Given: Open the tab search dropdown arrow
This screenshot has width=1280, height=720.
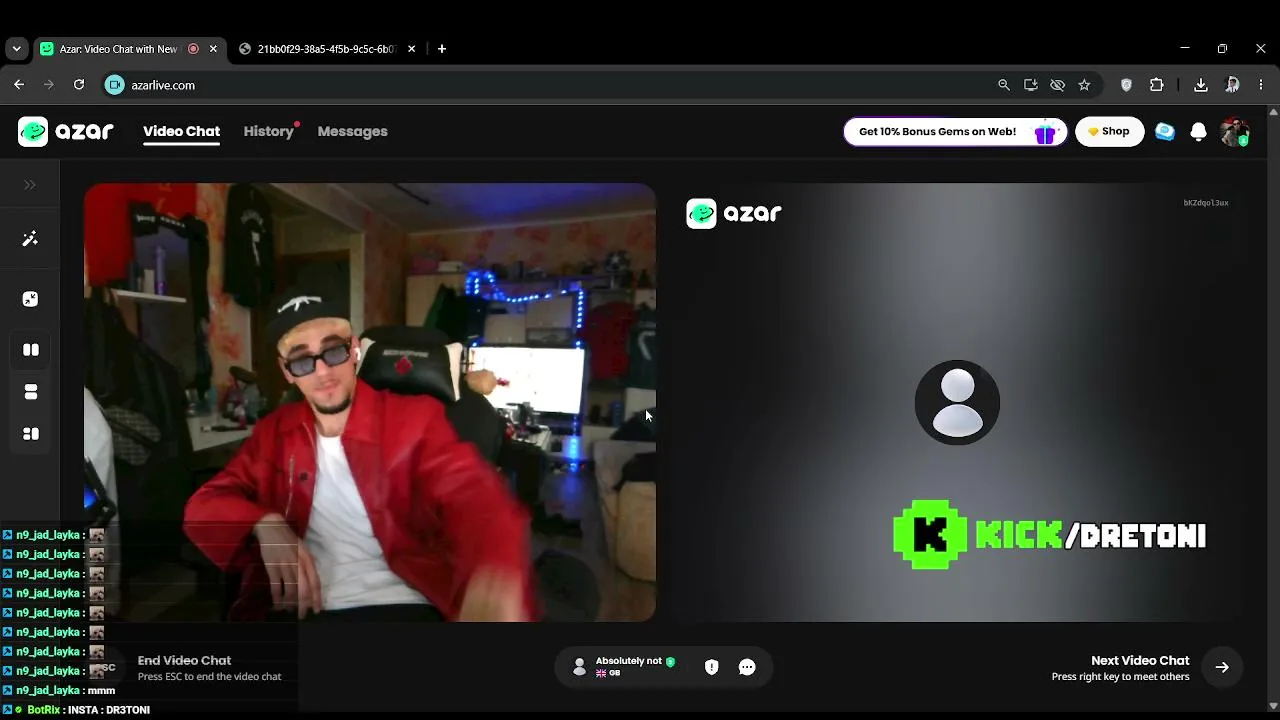Looking at the screenshot, I should tap(16, 49).
